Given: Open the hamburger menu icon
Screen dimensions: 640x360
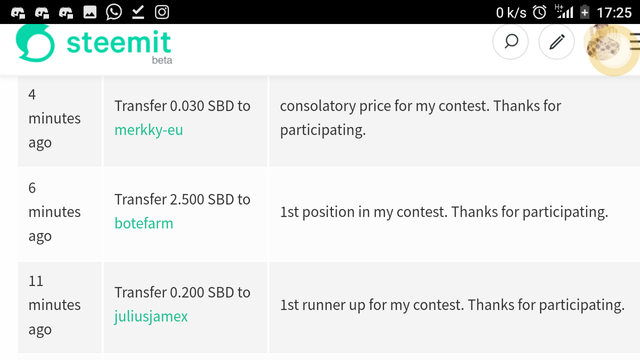Looking at the screenshot, I should pos(635,42).
